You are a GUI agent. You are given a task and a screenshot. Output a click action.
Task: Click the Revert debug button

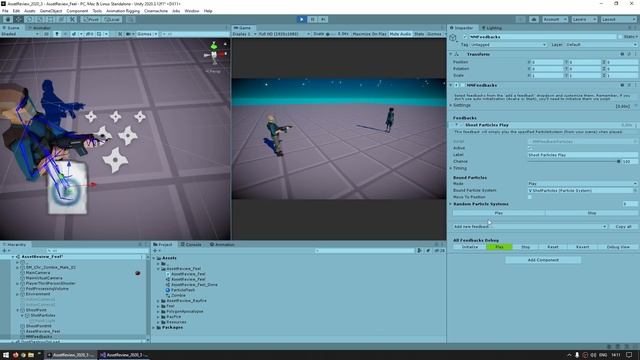(x=582, y=247)
